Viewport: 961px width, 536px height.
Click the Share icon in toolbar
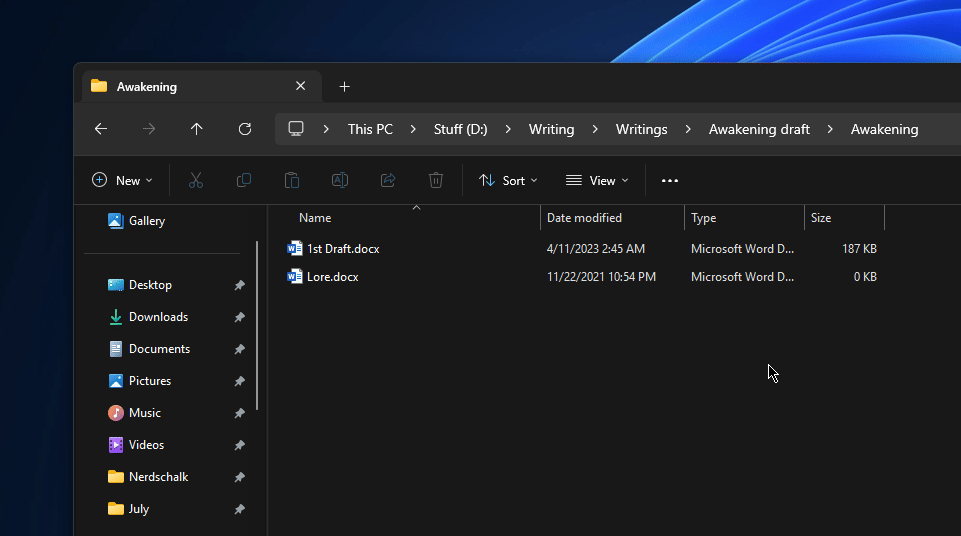click(388, 180)
